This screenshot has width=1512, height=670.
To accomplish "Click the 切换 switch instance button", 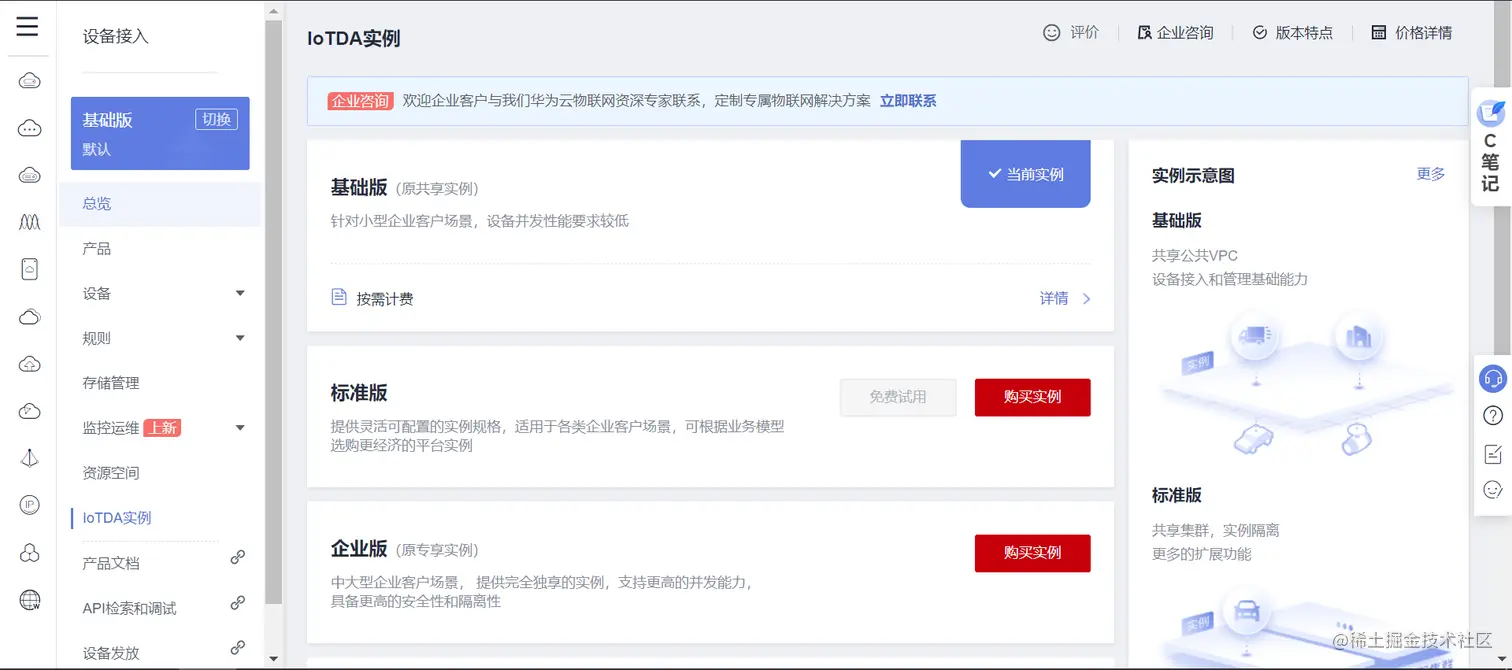I will [x=216, y=119].
